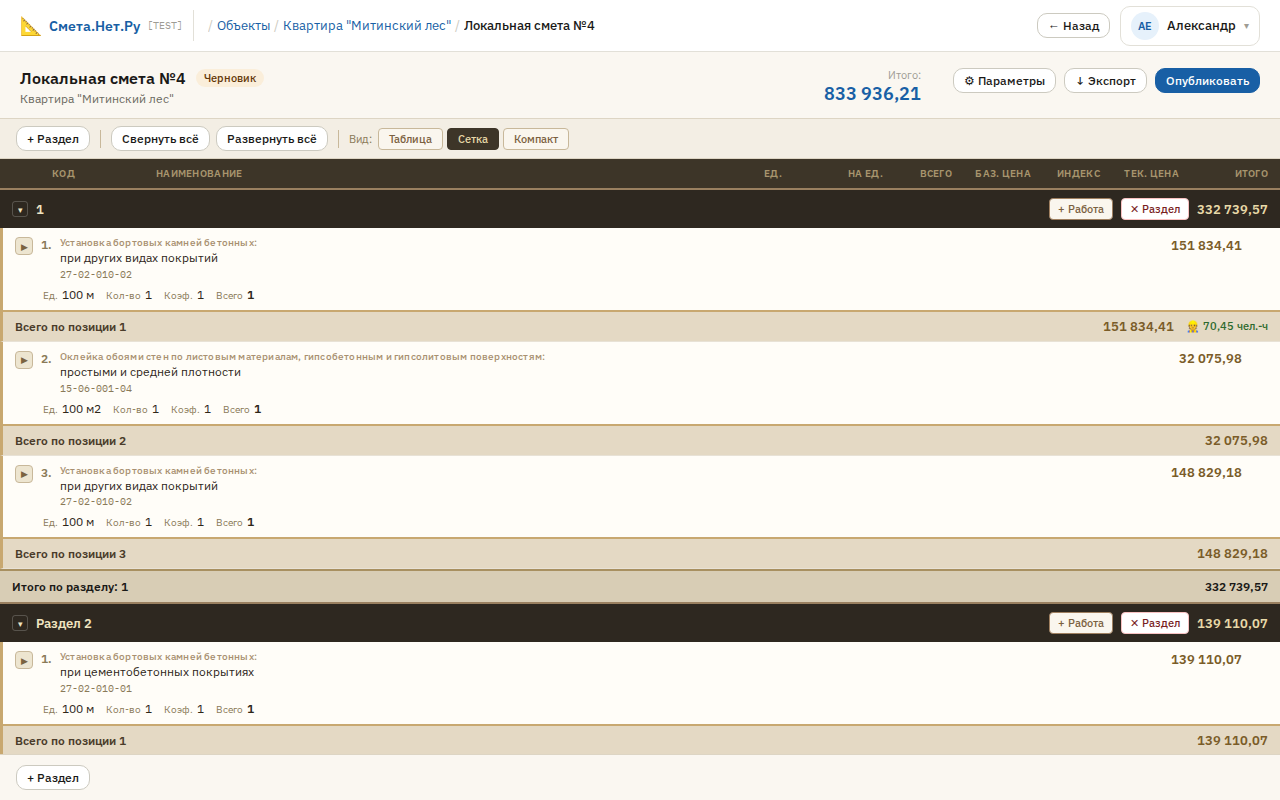Viewport: 1280px width, 800px height.
Task: Collapse Раздел 2 using its arrow
Action: coord(20,624)
